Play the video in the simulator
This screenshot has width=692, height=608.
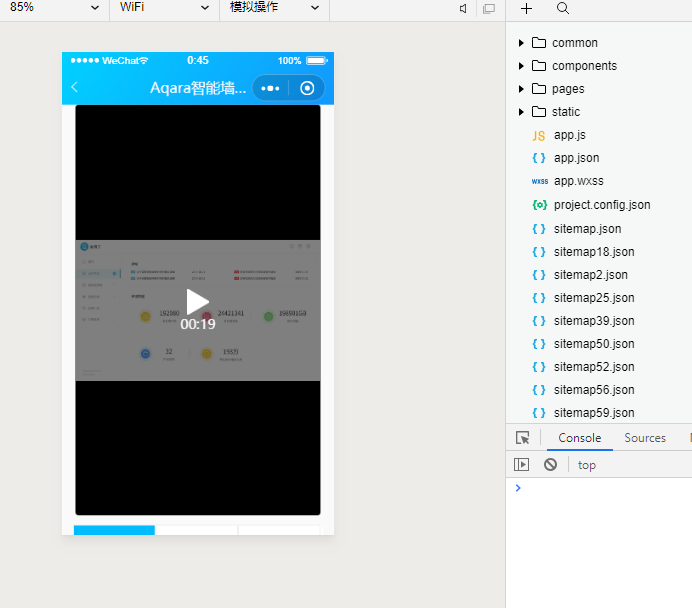click(x=197, y=302)
